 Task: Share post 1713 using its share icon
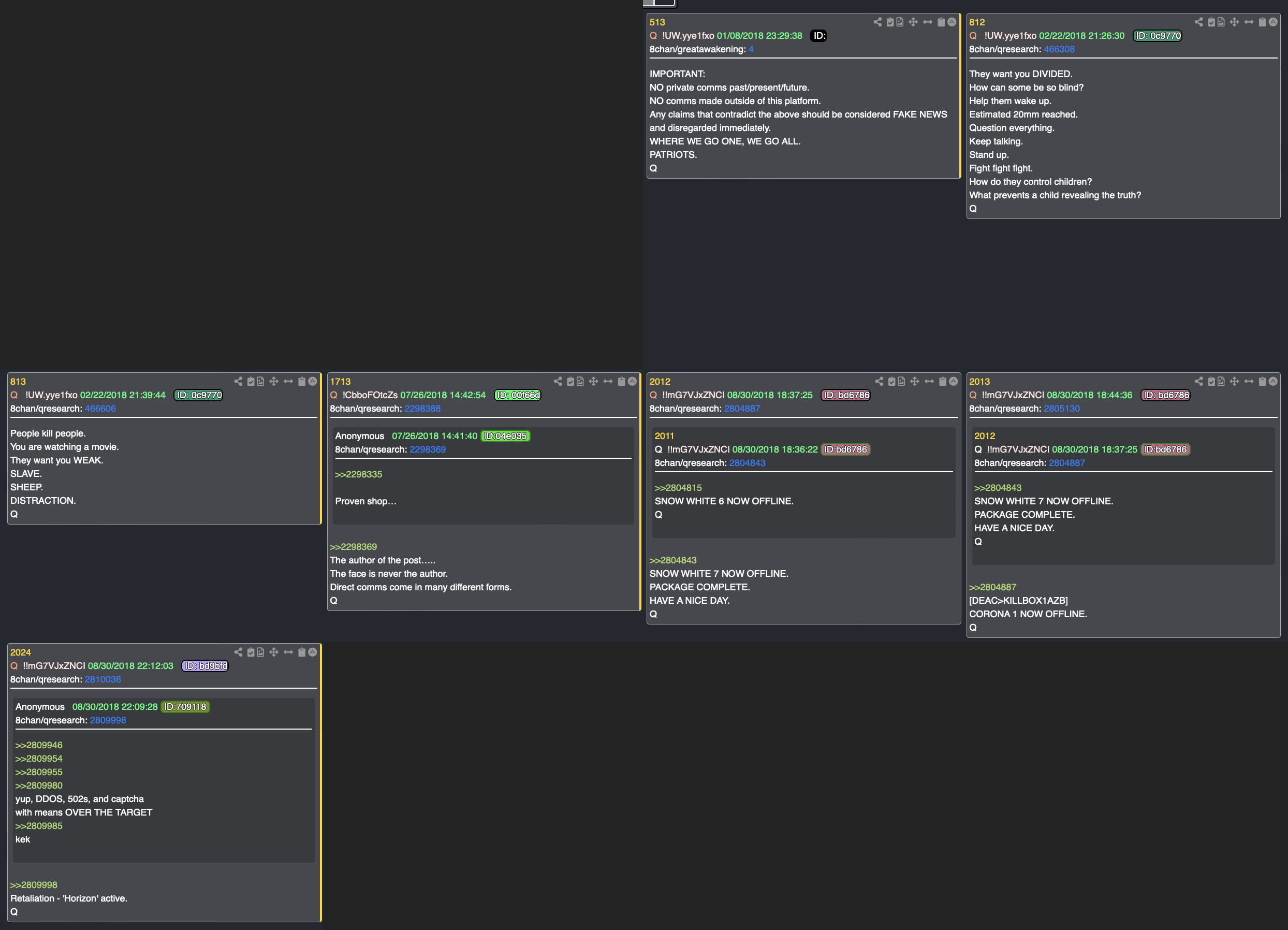[x=558, y=381]
